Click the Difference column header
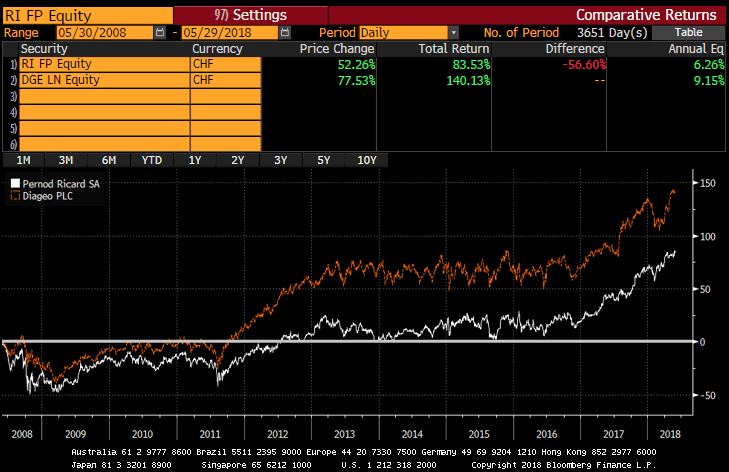 coord(575,49)
